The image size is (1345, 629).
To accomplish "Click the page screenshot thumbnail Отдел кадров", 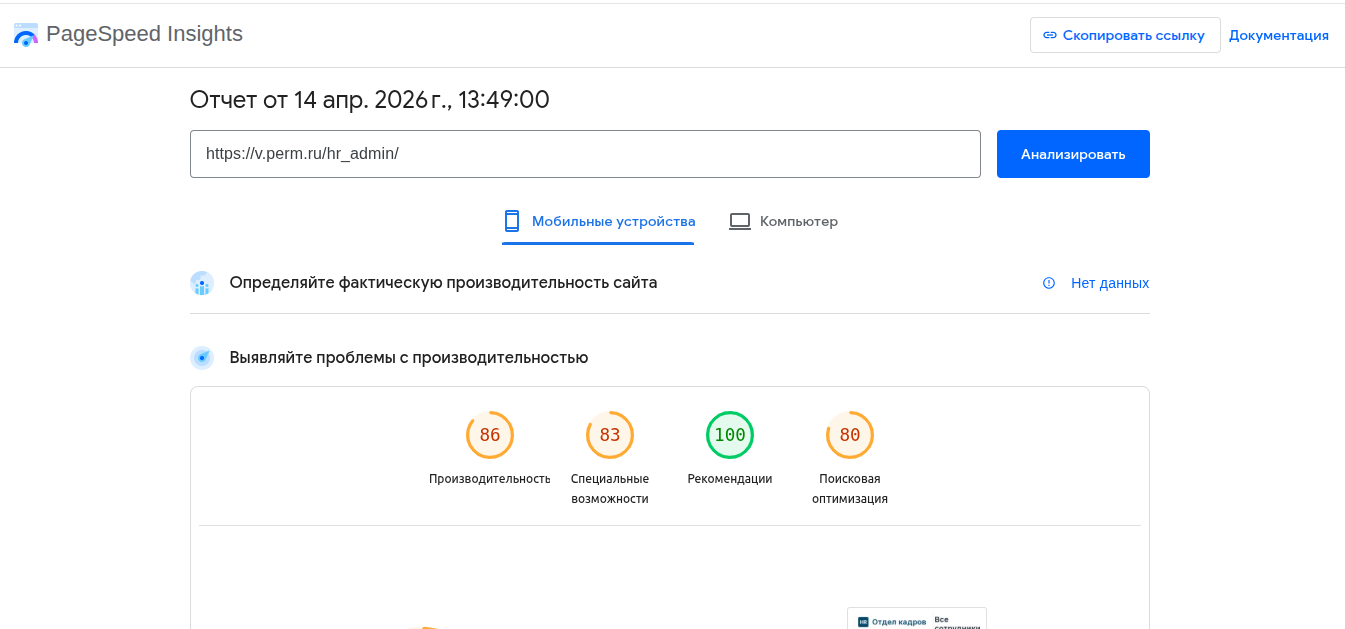I will coord(917,618).
